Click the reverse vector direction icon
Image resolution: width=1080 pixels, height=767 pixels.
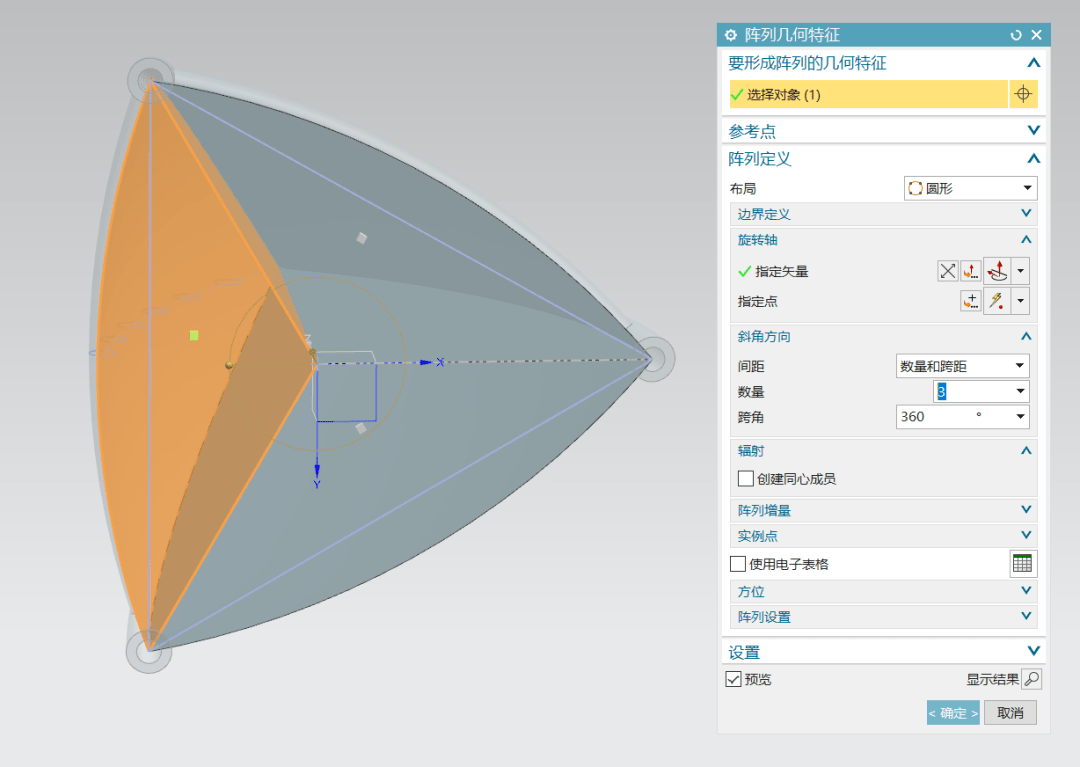tap(947, 271)
